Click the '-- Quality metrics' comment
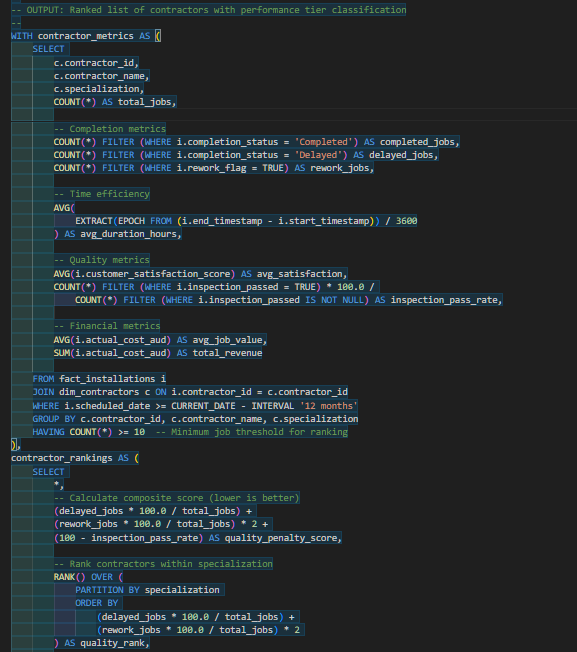The image size is (577, 652). click(101, 260)
